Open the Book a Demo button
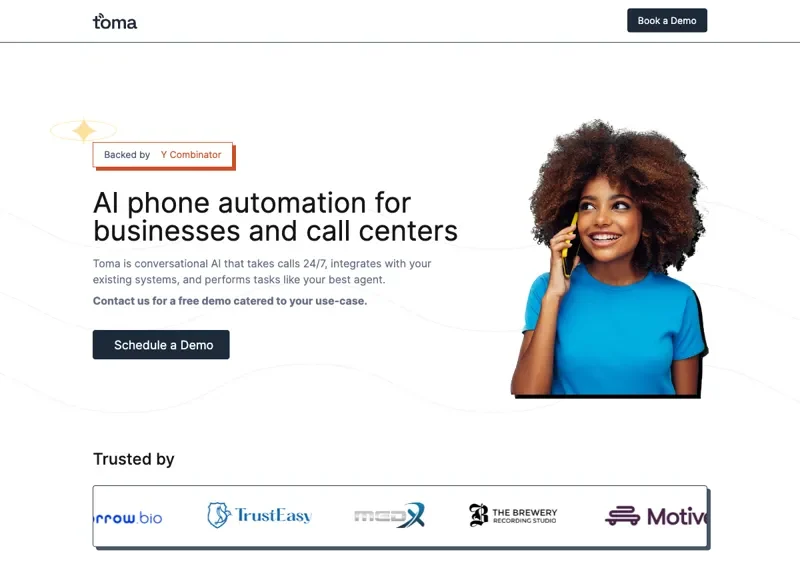The height and width of the screenshot is (576, 800). tap(667, 20)
